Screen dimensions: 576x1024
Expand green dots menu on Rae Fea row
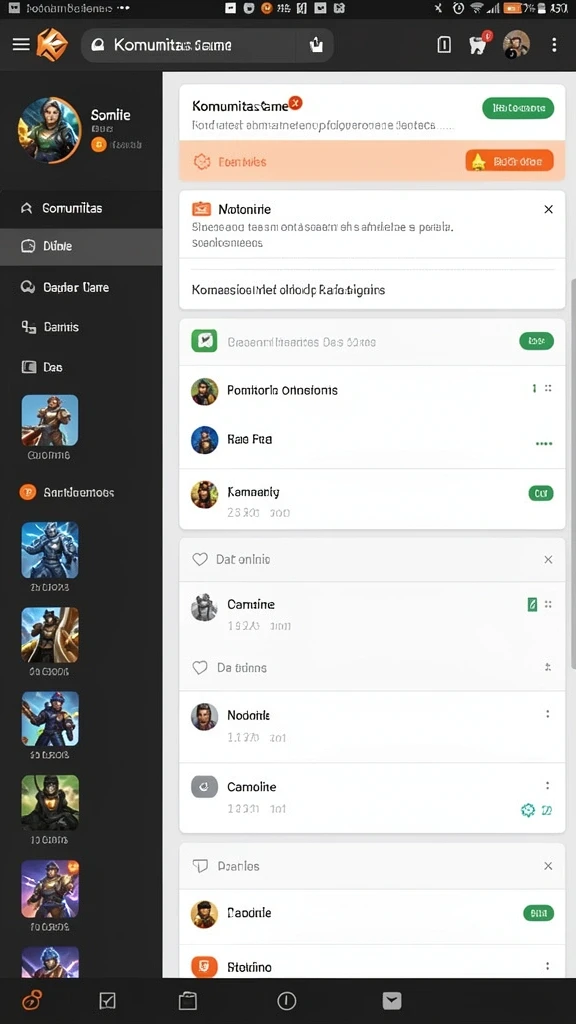[x=543, y=443]
